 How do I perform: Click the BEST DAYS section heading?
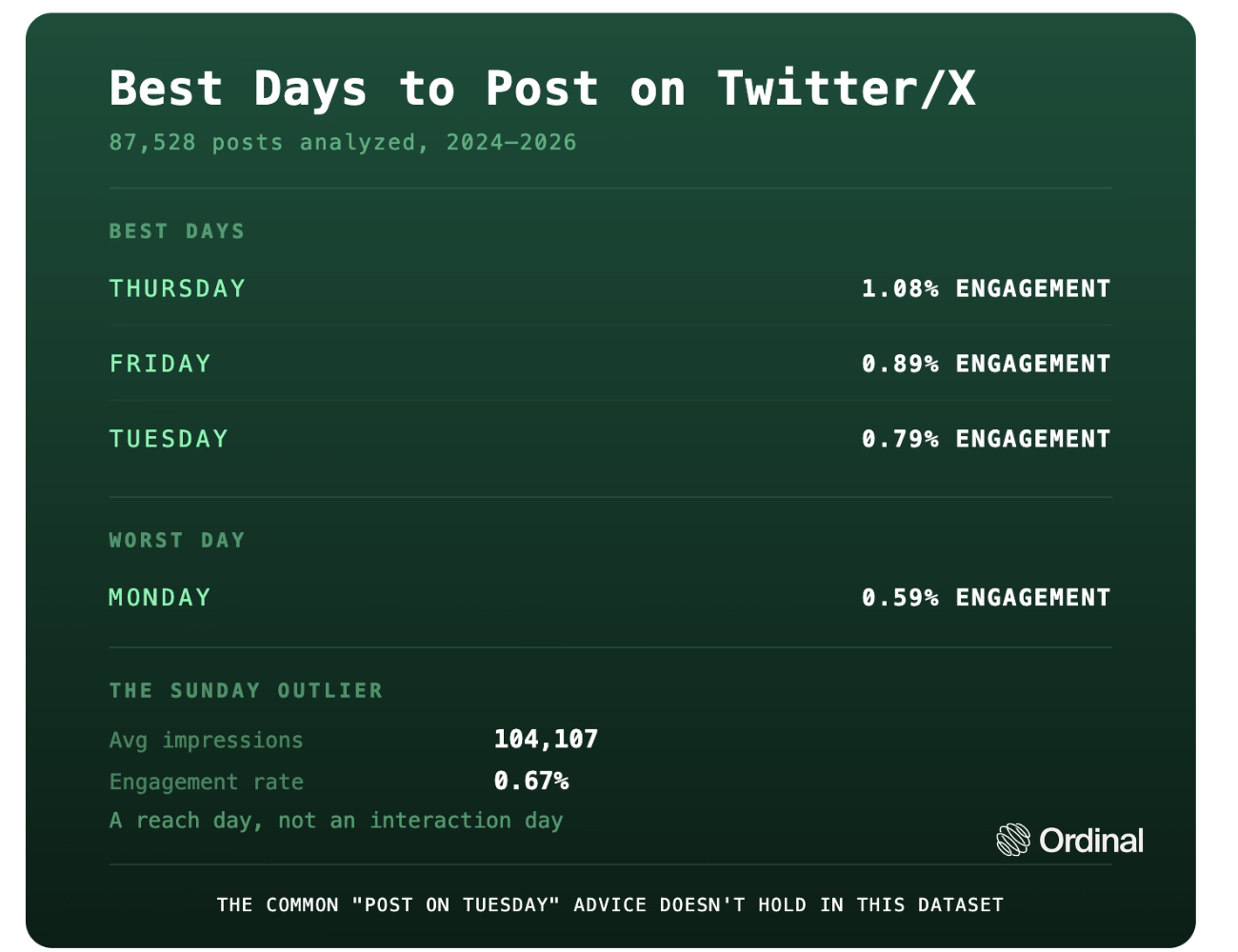pos(177,231)
